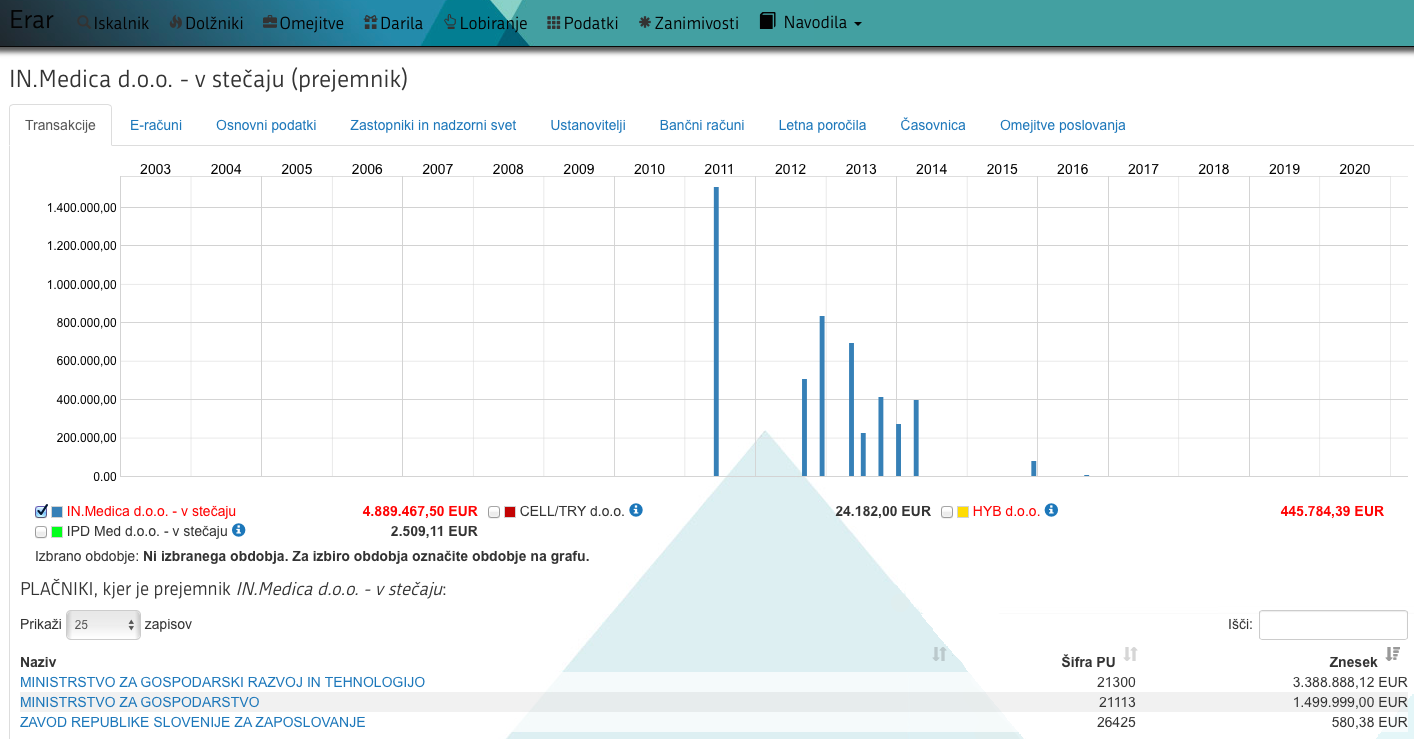The image size is (1414, 739).
Task: Open info icon next to CELL/TRY d.o.o.
Action: (636, 510)
